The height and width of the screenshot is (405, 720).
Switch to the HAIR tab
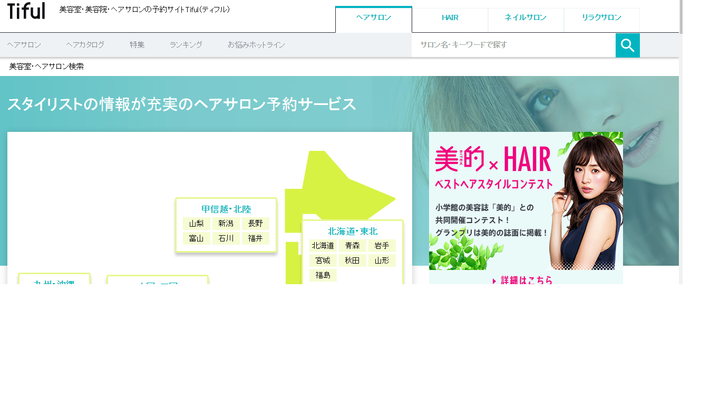tap(450, 18)
